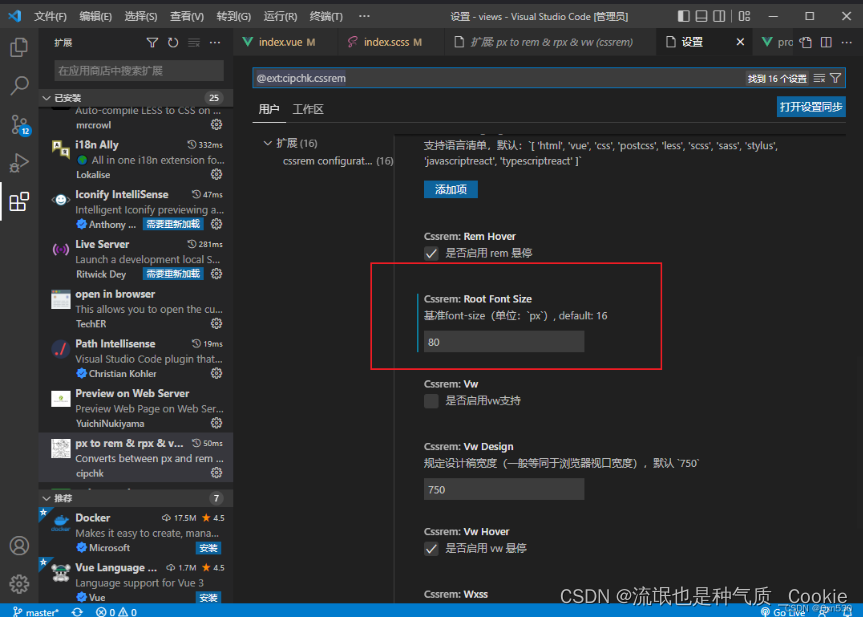
Task: Open the 编辑(E) menu
Action: 95,17
